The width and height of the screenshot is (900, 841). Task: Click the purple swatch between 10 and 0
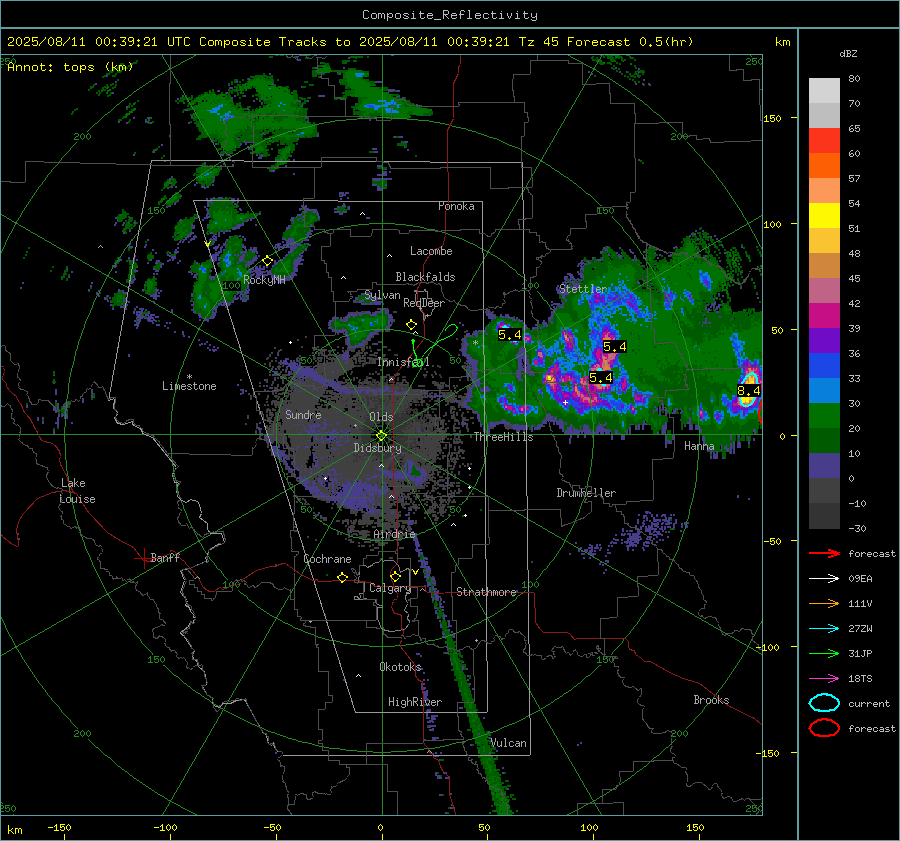coord(824,466)
